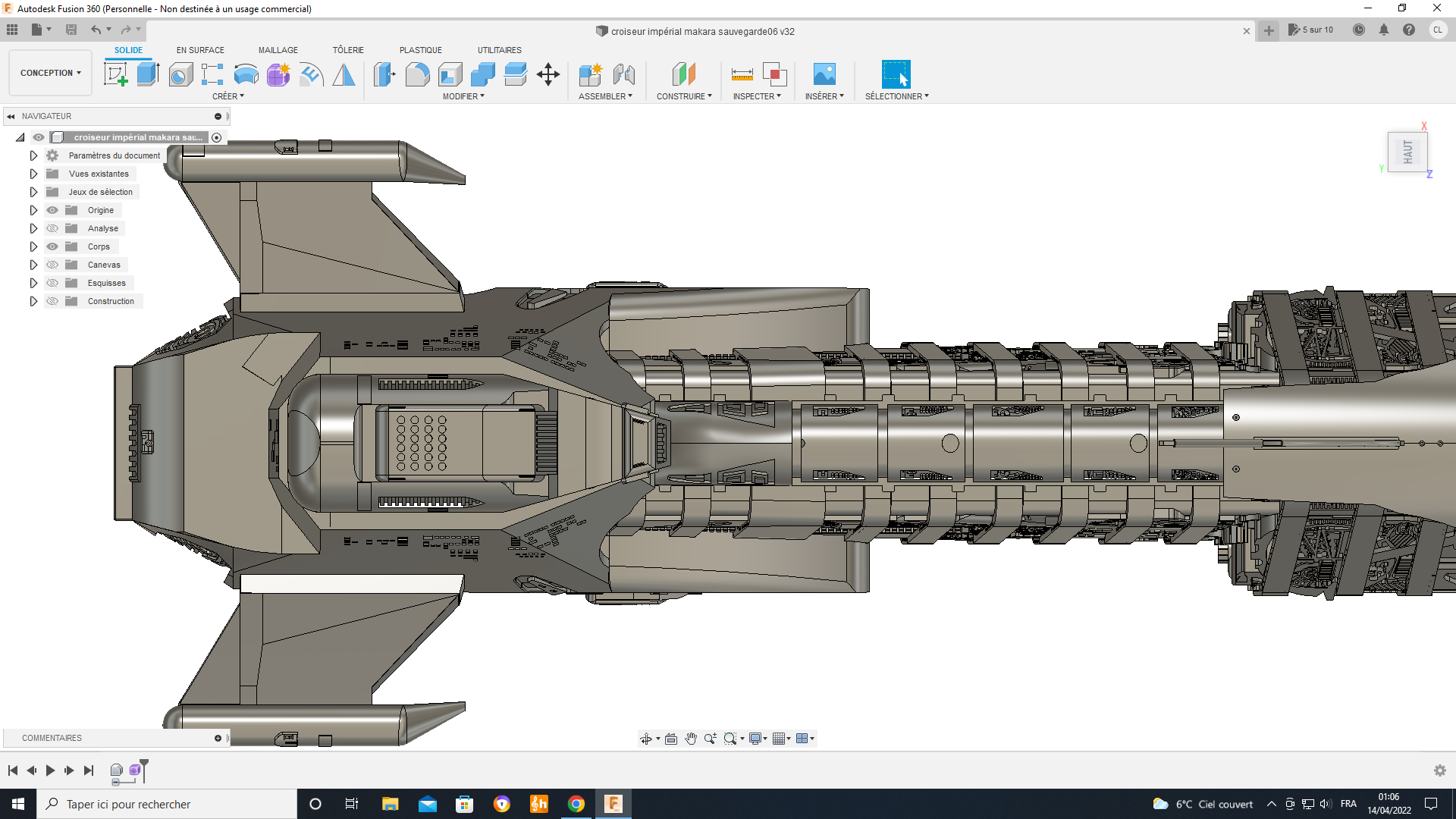1456x819 pixels.
Task: Show the Esquisses folder via its eye icon
Action: [x=52, y=283]
